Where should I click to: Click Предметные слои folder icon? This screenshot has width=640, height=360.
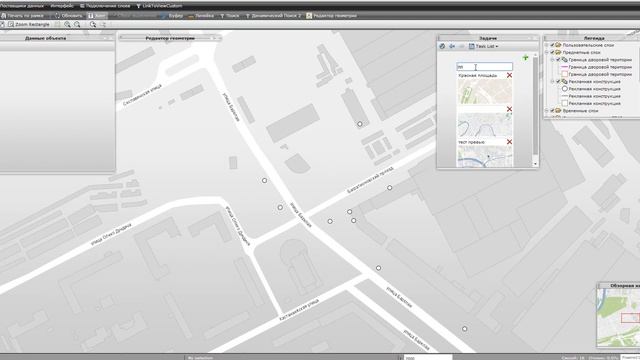[x=558, y=52]
